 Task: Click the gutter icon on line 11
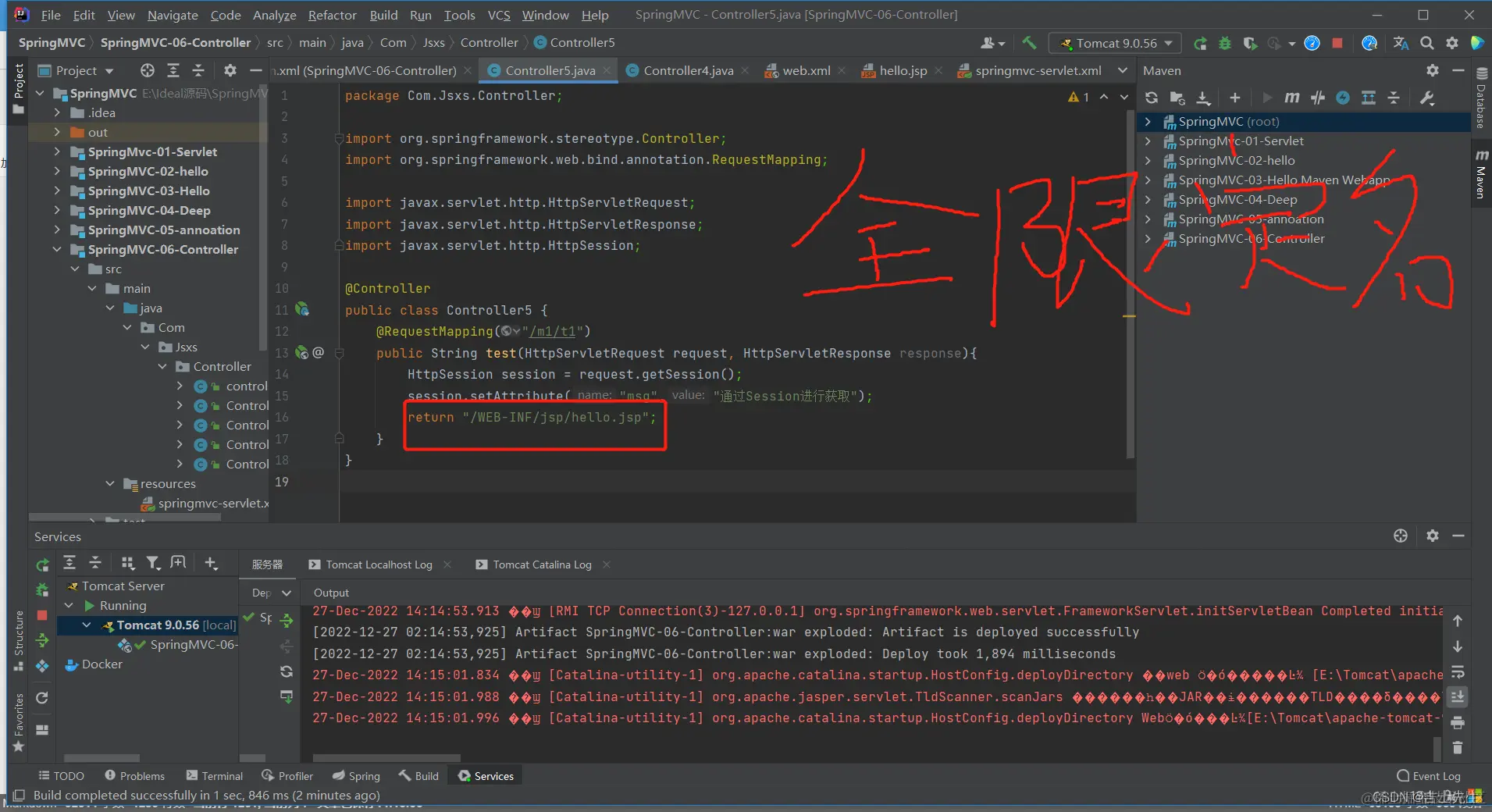point(302,310)
